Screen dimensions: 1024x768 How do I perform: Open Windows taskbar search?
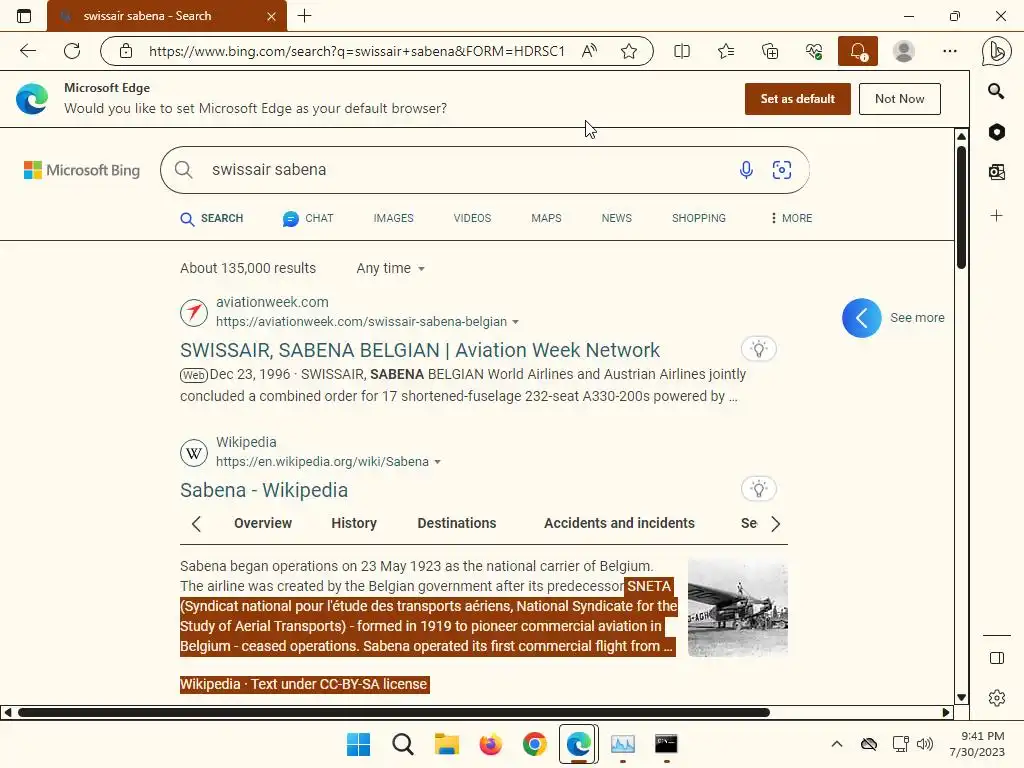(x=402, y=744)
